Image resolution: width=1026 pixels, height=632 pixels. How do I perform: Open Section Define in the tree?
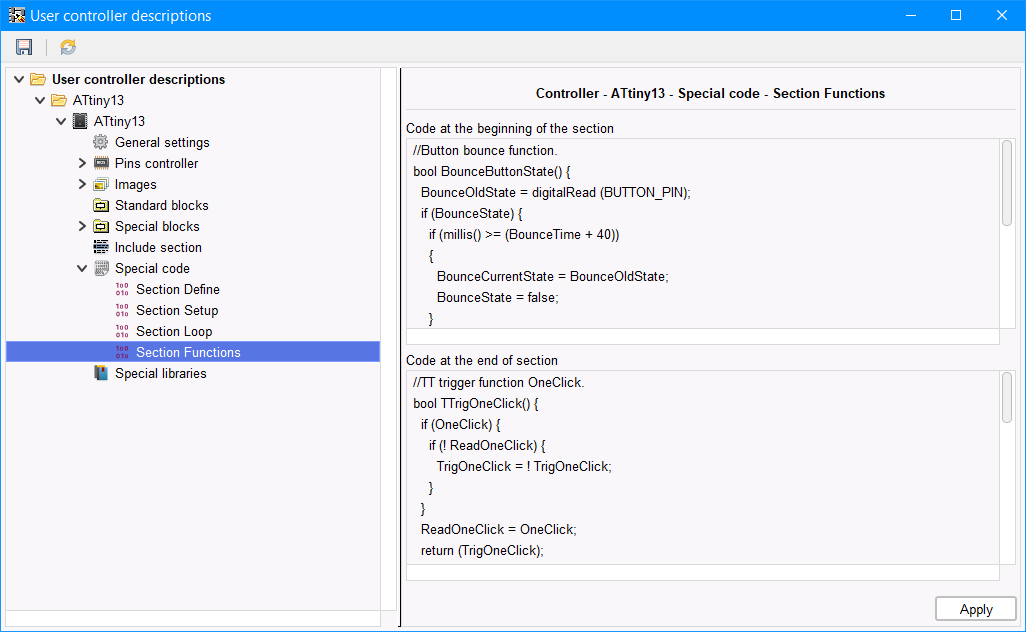pyautogui.click(x=177, y=289)
